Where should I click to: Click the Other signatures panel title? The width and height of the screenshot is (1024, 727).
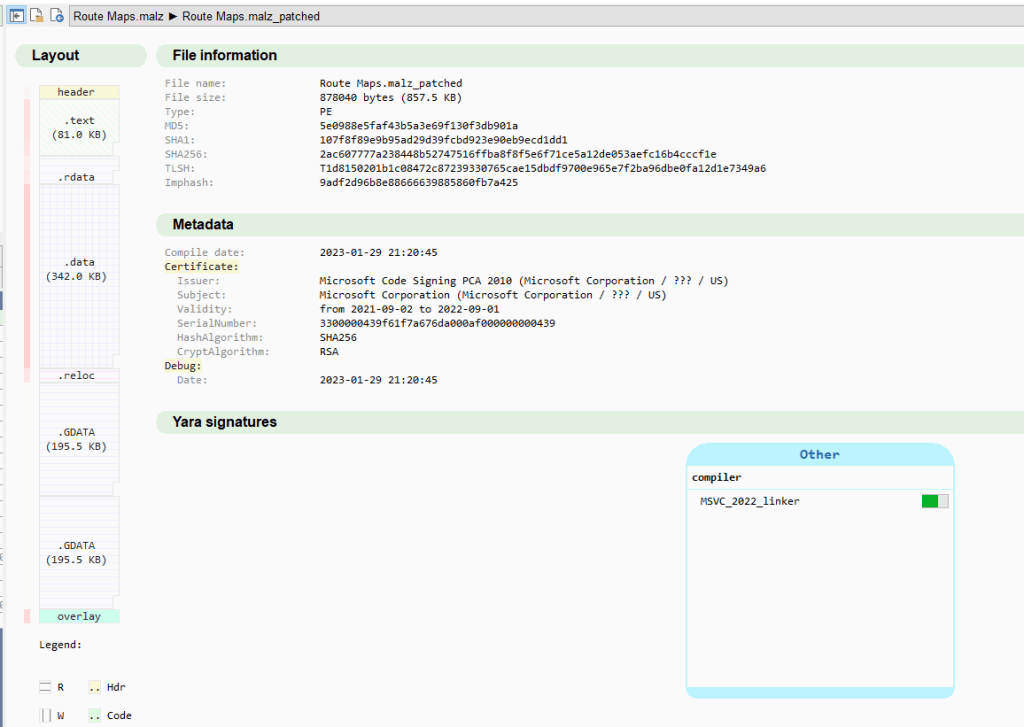pyautogui.click(x=819, y=454)
